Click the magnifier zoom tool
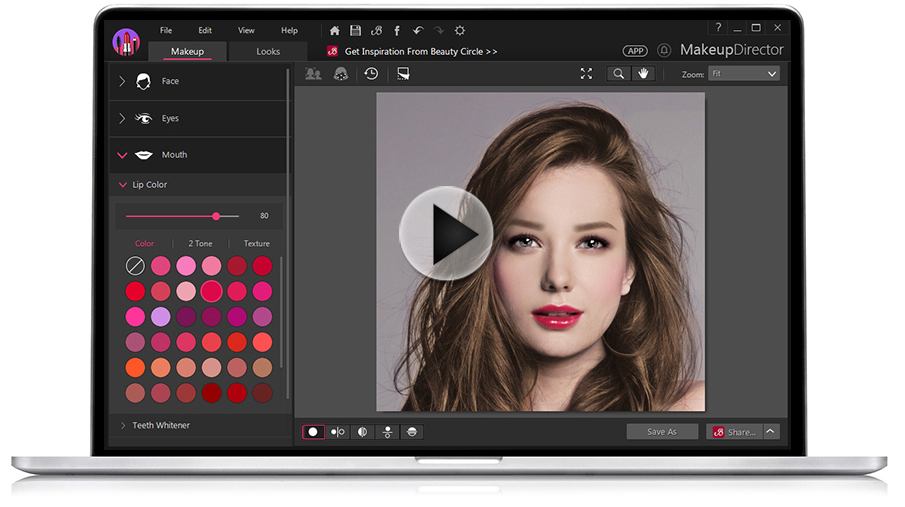This screenshot has width=905, height=507. coord(619,74)
